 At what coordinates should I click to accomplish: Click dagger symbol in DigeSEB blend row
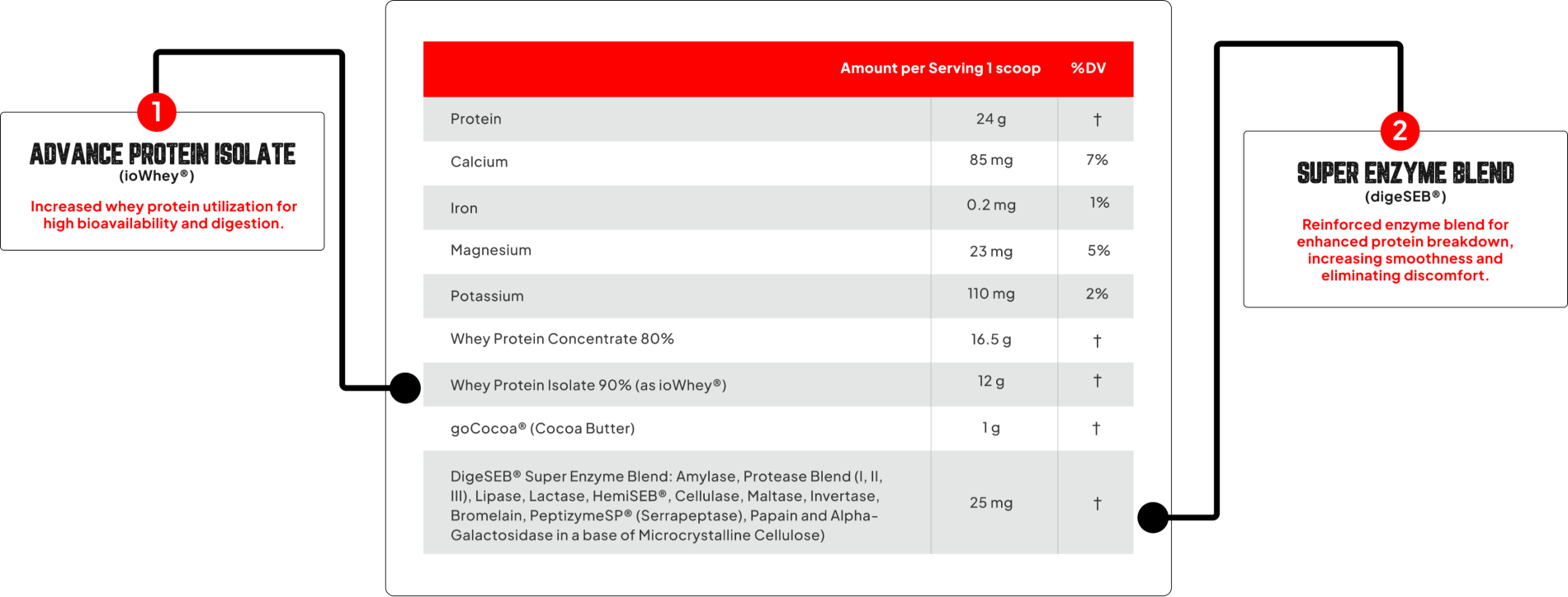click(x=1097, y=503)
